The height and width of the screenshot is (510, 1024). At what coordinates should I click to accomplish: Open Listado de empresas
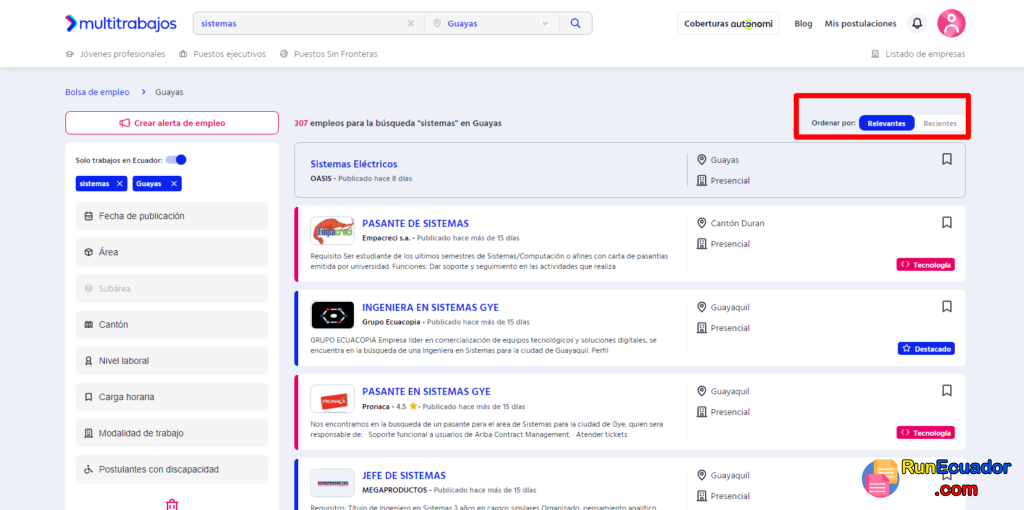point(918,54)
